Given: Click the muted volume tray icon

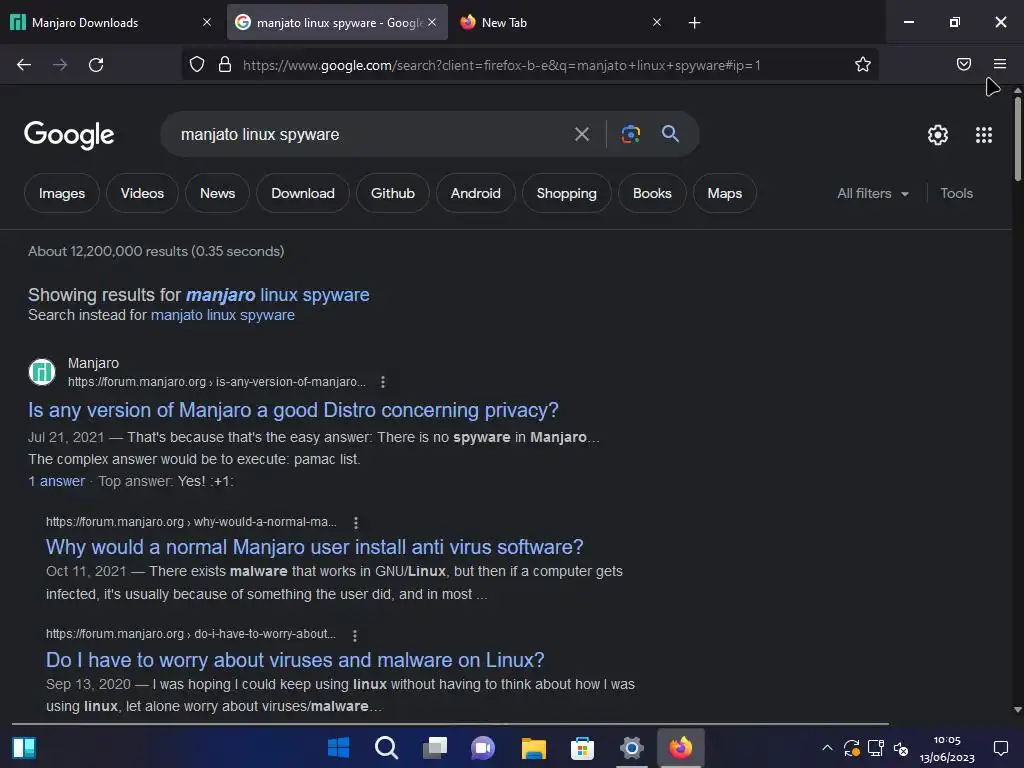Looking at the screenshot, I should coord(901,748).
